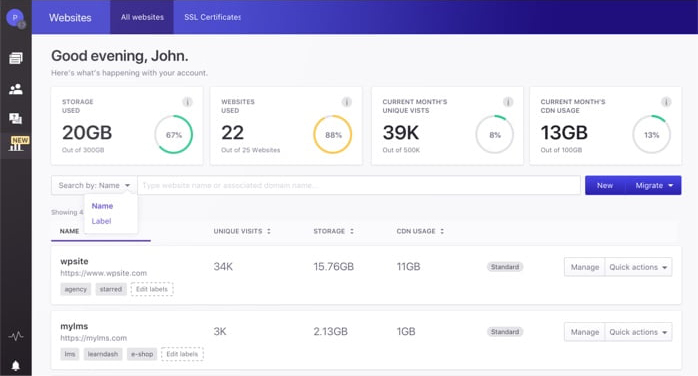Open the user profile avatar
This screenshot has width=698, height=376.
click(x=16, y=18)
